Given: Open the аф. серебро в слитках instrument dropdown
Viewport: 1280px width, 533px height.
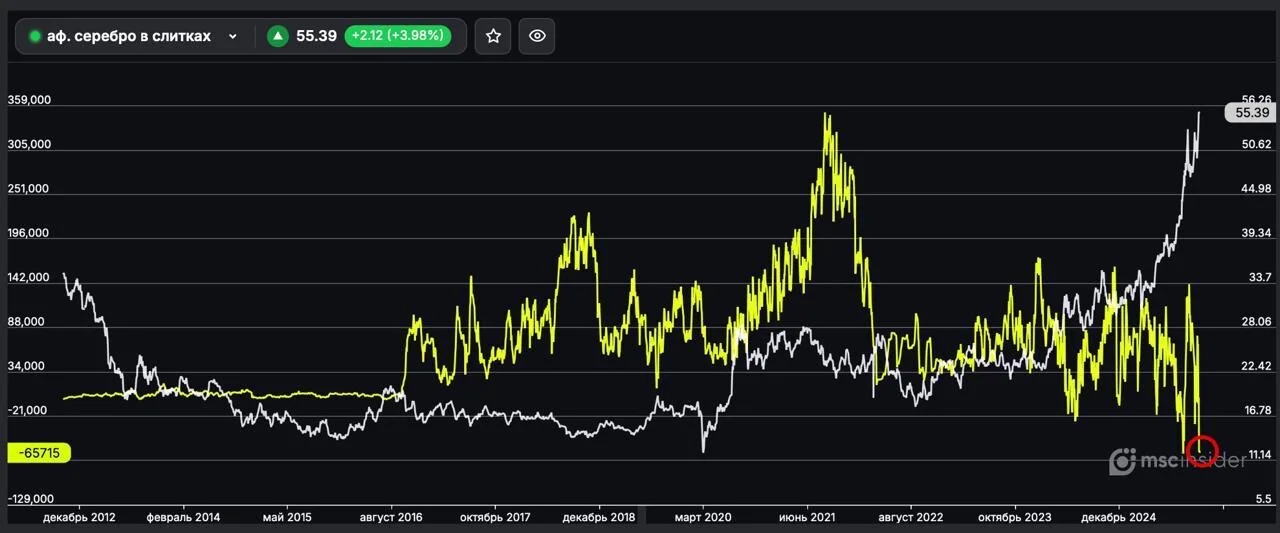Looking at the screenshot, I should coord(135,36).
